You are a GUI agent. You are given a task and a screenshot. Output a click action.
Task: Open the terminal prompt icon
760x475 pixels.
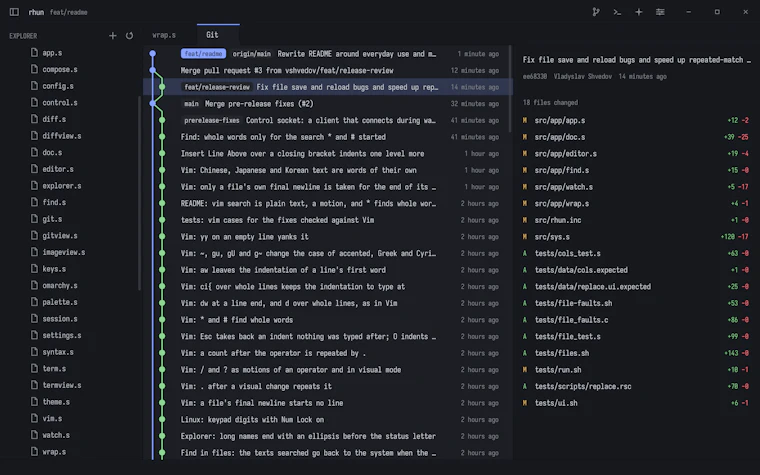pyautogui.click(x=617, y=12)
